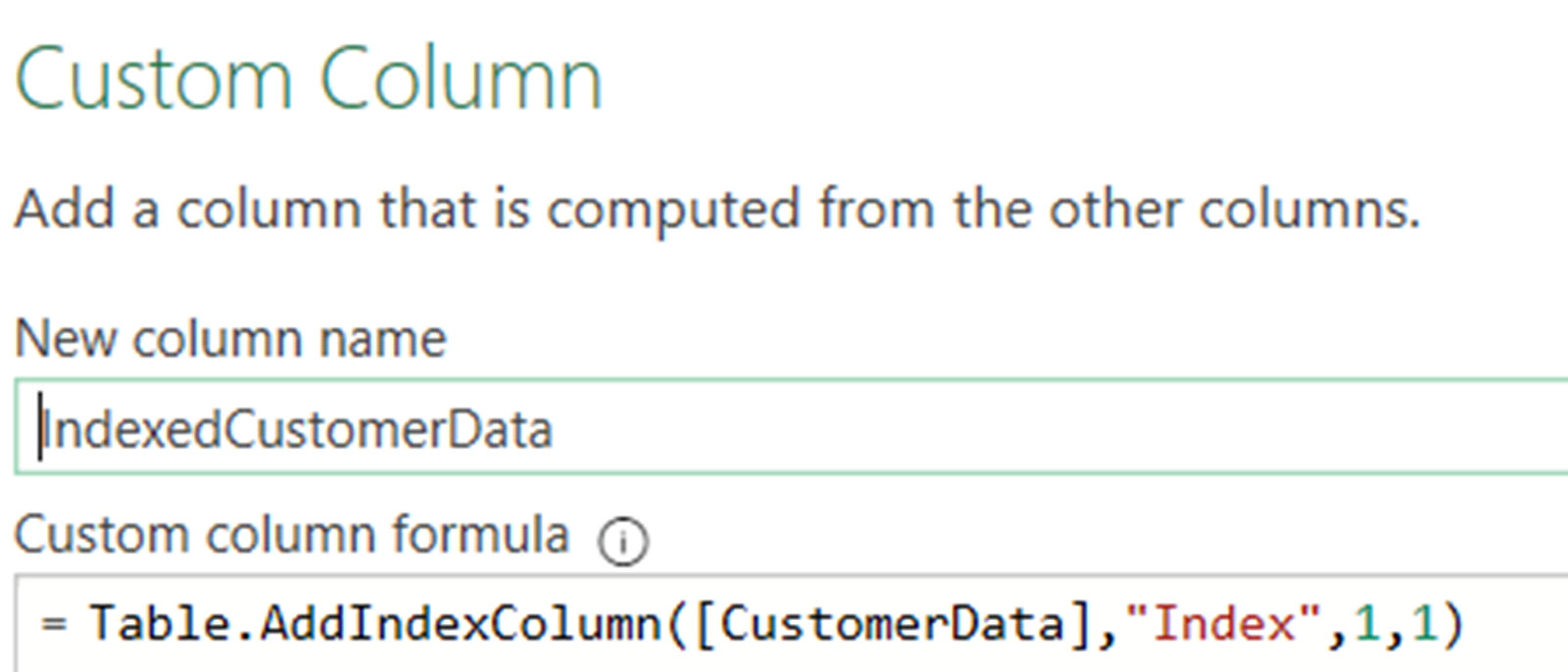Click the info icon beside Custom column formula
This screenshot has height=672, width=1568.
point(623,541)
